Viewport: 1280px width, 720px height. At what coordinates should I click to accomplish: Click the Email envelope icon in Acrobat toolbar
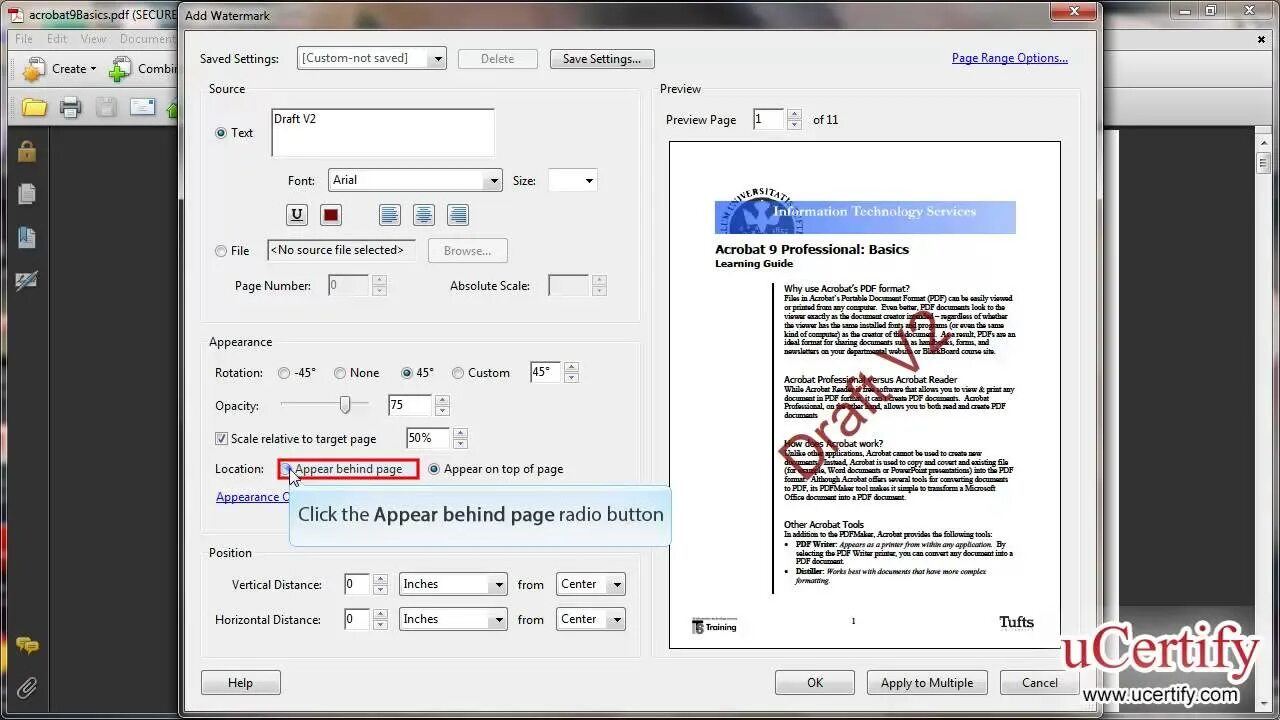[142, 107]
